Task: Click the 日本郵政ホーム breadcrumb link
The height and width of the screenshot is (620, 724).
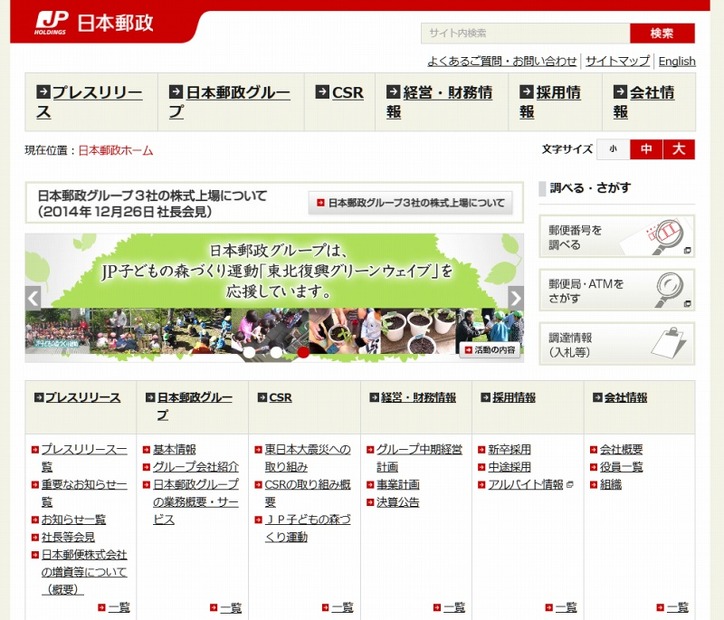Action: [x=116, y=150]
